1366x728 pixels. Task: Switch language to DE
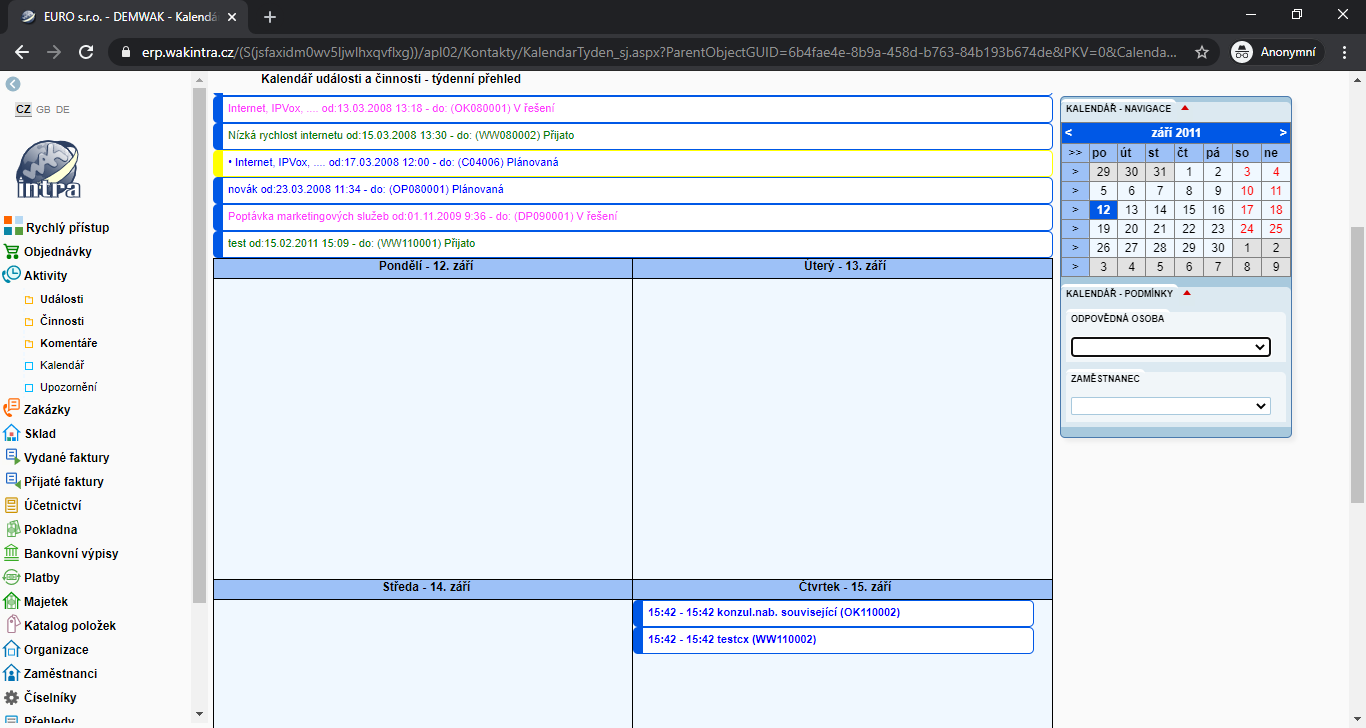(x=63, y=110)
